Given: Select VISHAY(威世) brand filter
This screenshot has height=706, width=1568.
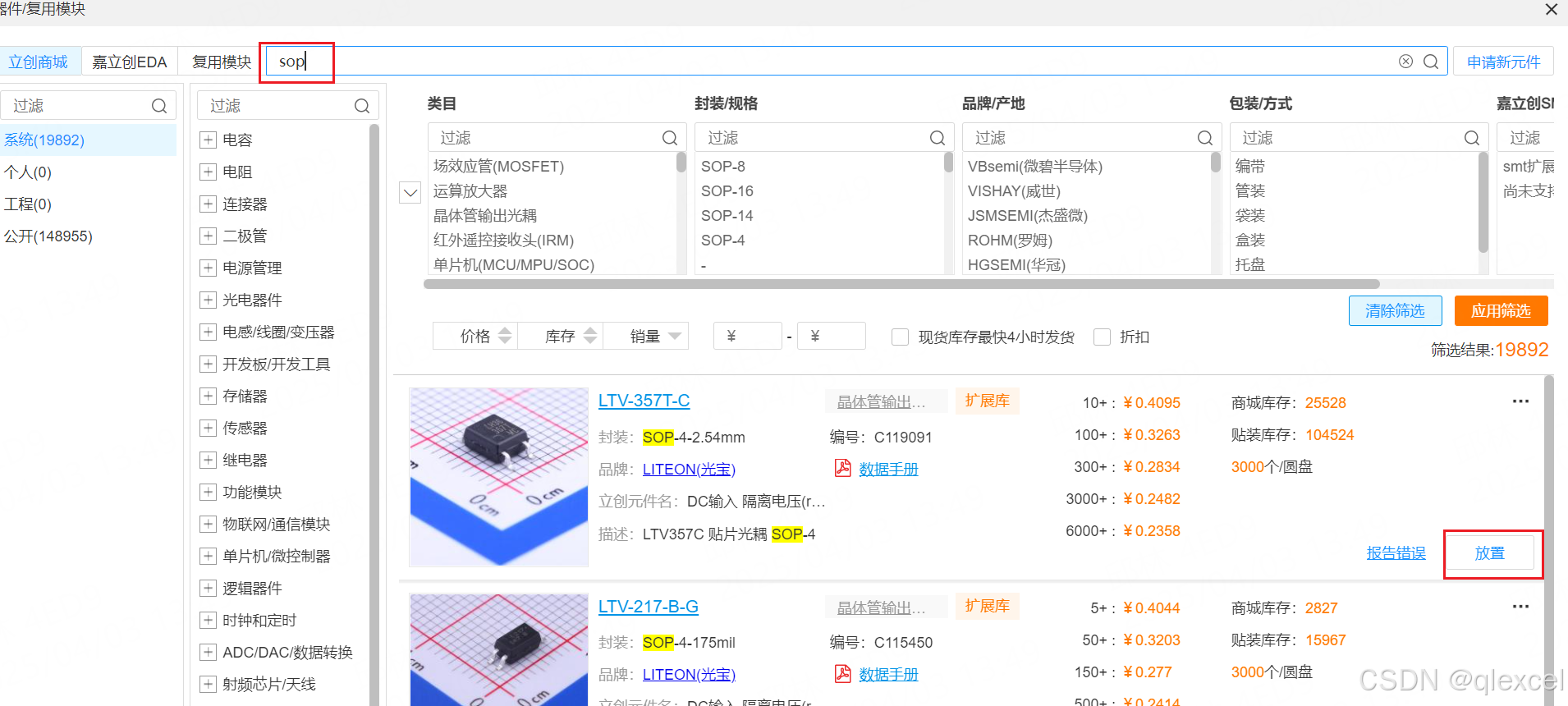Looking at the screenshot, I should click(1014, 190).
